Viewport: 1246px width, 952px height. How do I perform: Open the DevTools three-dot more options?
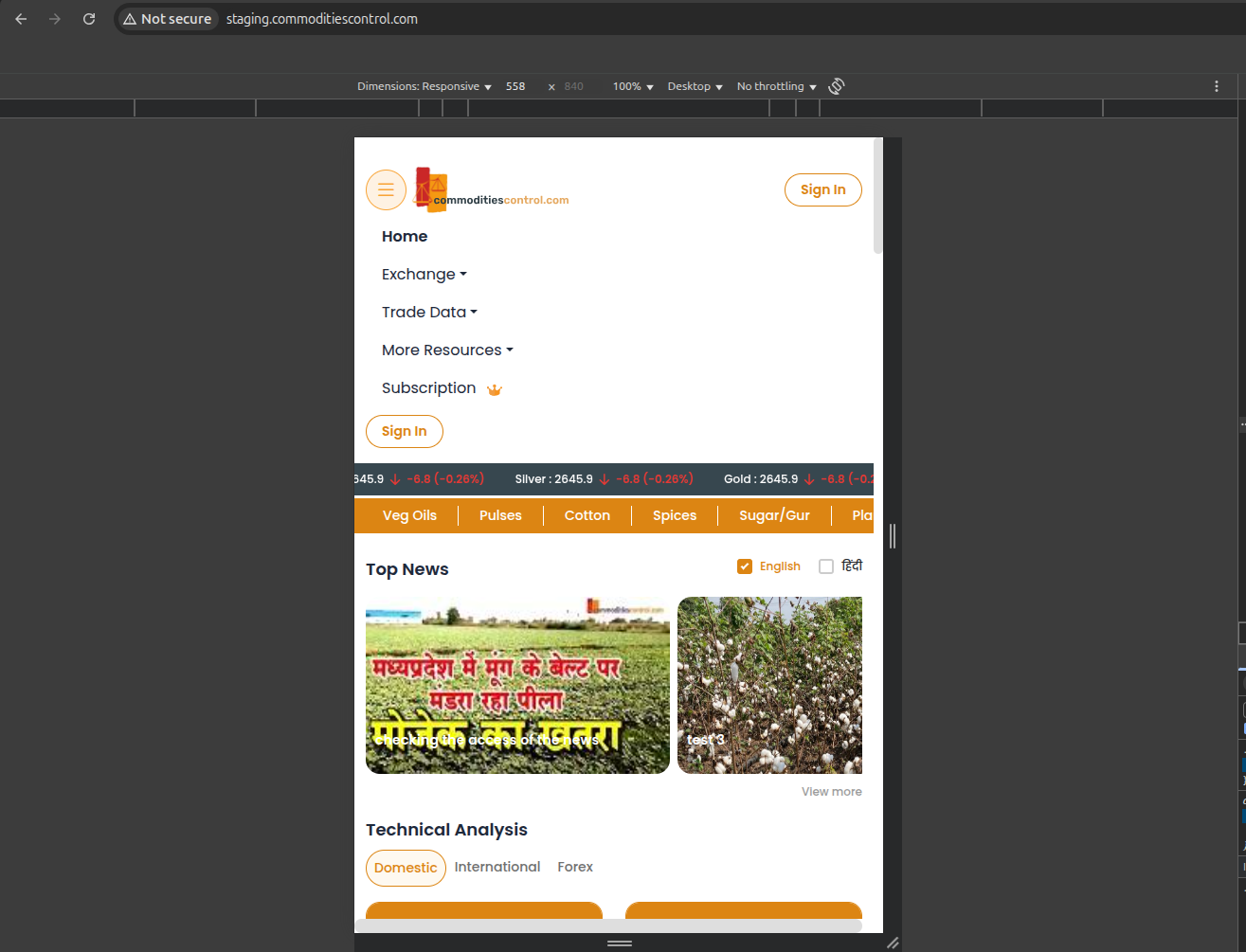[1217, 86]
